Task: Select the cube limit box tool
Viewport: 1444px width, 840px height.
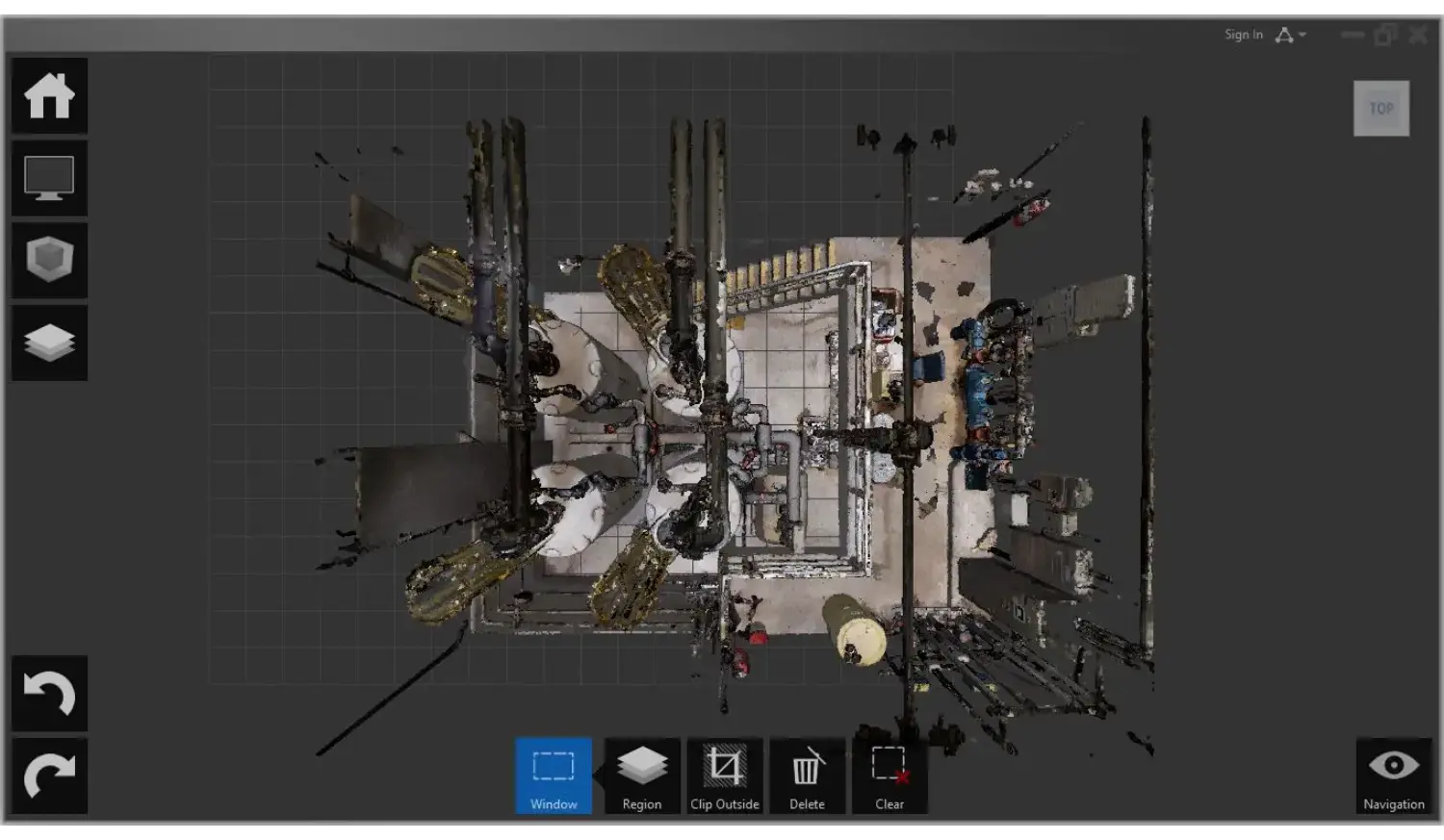Action: coord(49,261)
